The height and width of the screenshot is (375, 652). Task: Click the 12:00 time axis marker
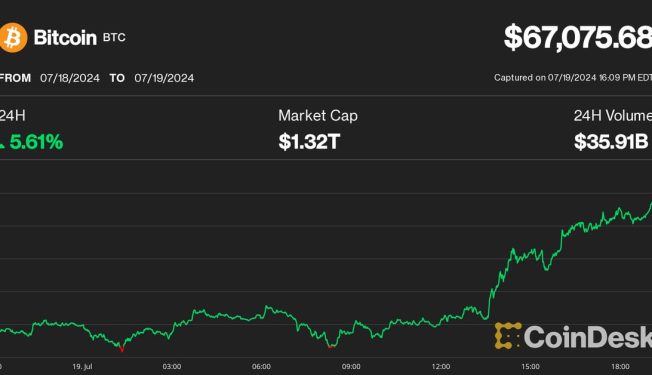(x=441, y=367)
